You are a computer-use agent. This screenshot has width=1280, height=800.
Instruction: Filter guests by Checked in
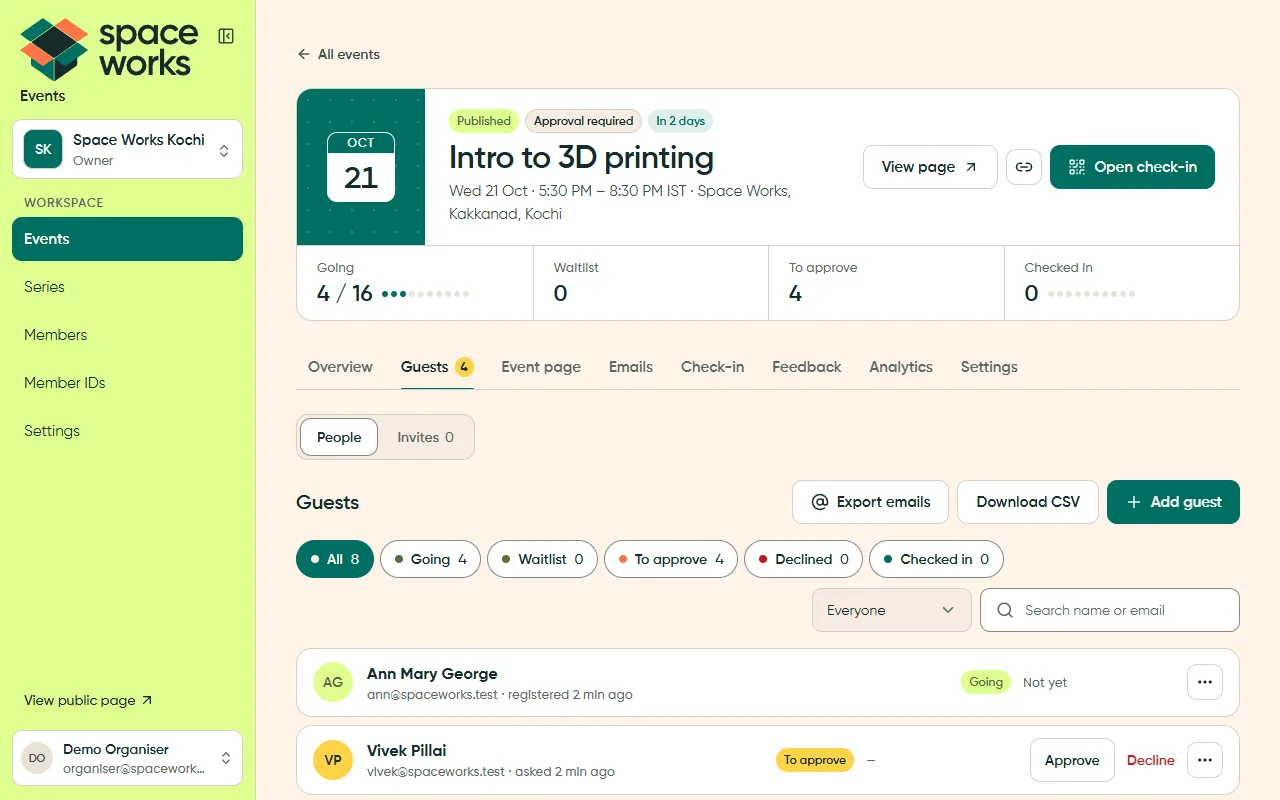936,559
